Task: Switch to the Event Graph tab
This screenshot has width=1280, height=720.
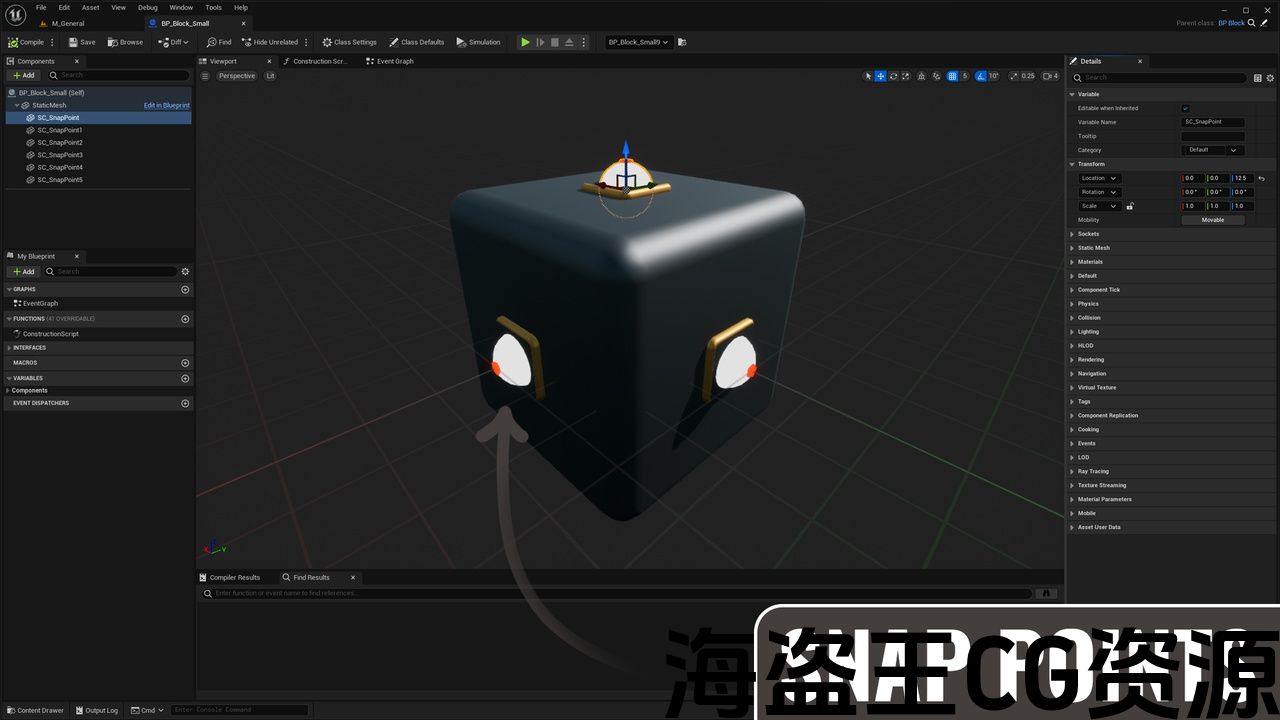Action: (394, 61)
